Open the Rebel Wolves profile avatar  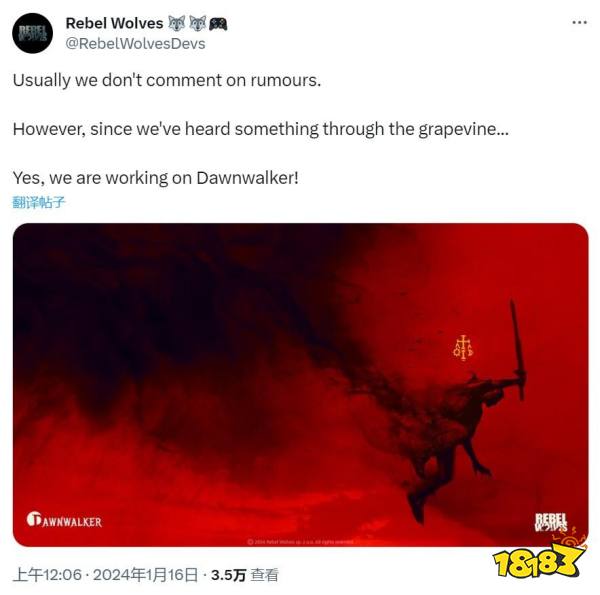tap(32, 33)
